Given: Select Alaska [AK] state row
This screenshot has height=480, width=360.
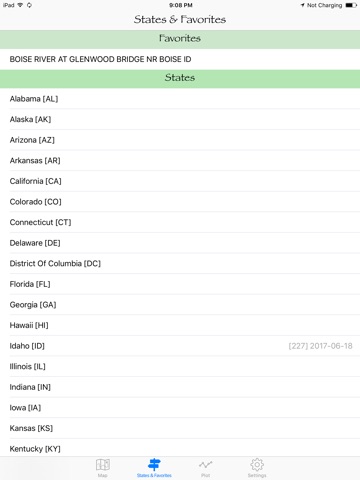Looking at the screenshot, I should point(180,119).
